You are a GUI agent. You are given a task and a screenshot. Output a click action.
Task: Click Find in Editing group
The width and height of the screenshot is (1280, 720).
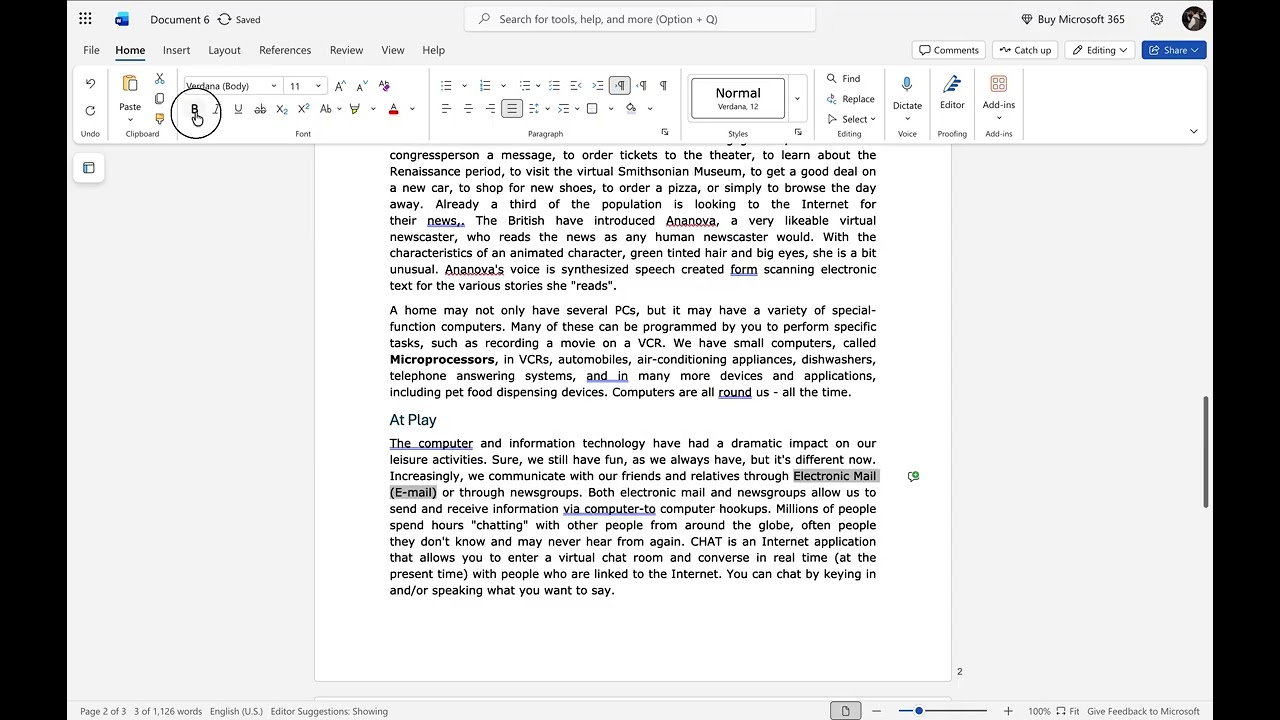pyautogui.click(x=843, y=78)
